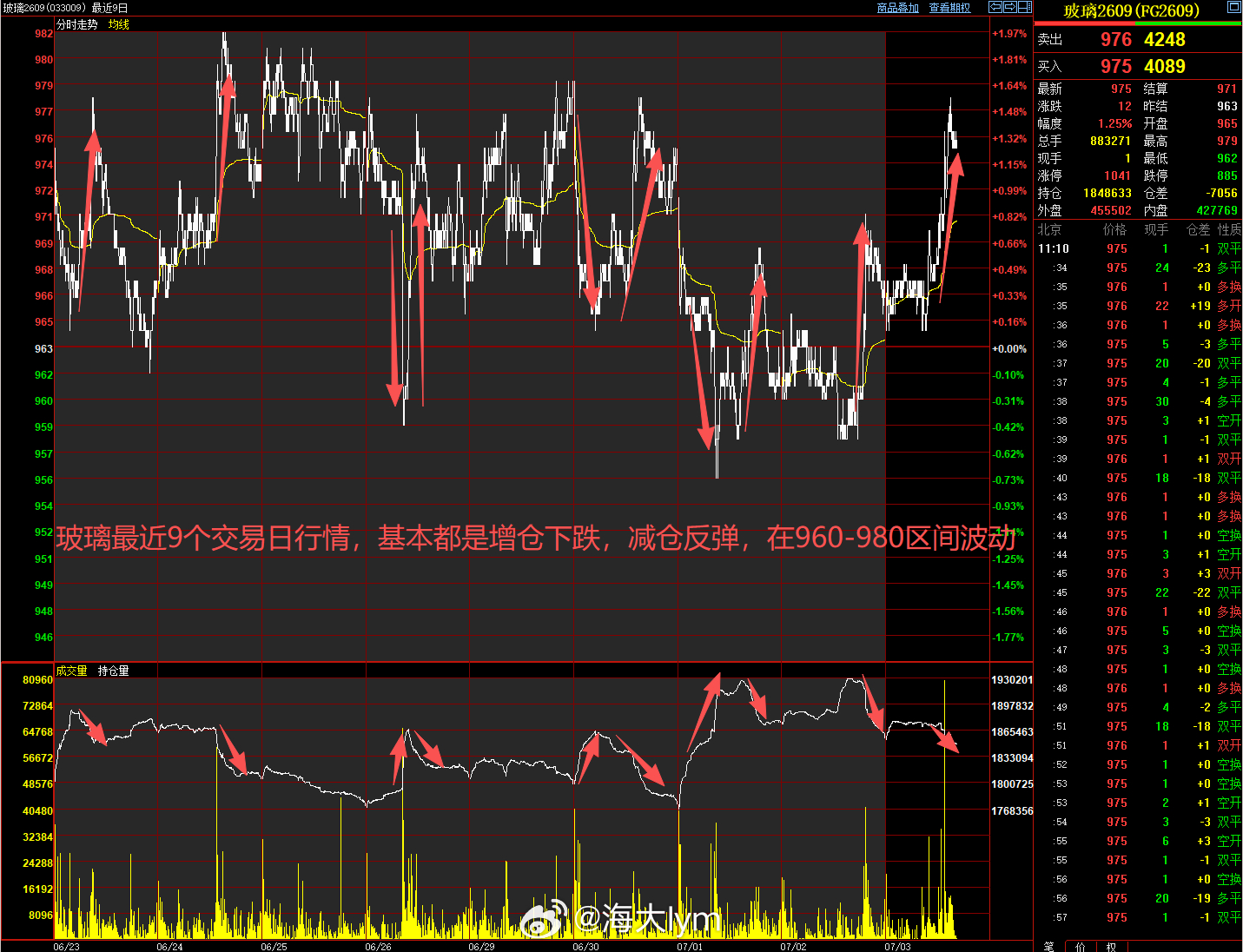Image resolution: width=1243 pixels, height=952 pixels.
Task: Select the 笔 tab at panel bottom
Action: coord(1049,947)
